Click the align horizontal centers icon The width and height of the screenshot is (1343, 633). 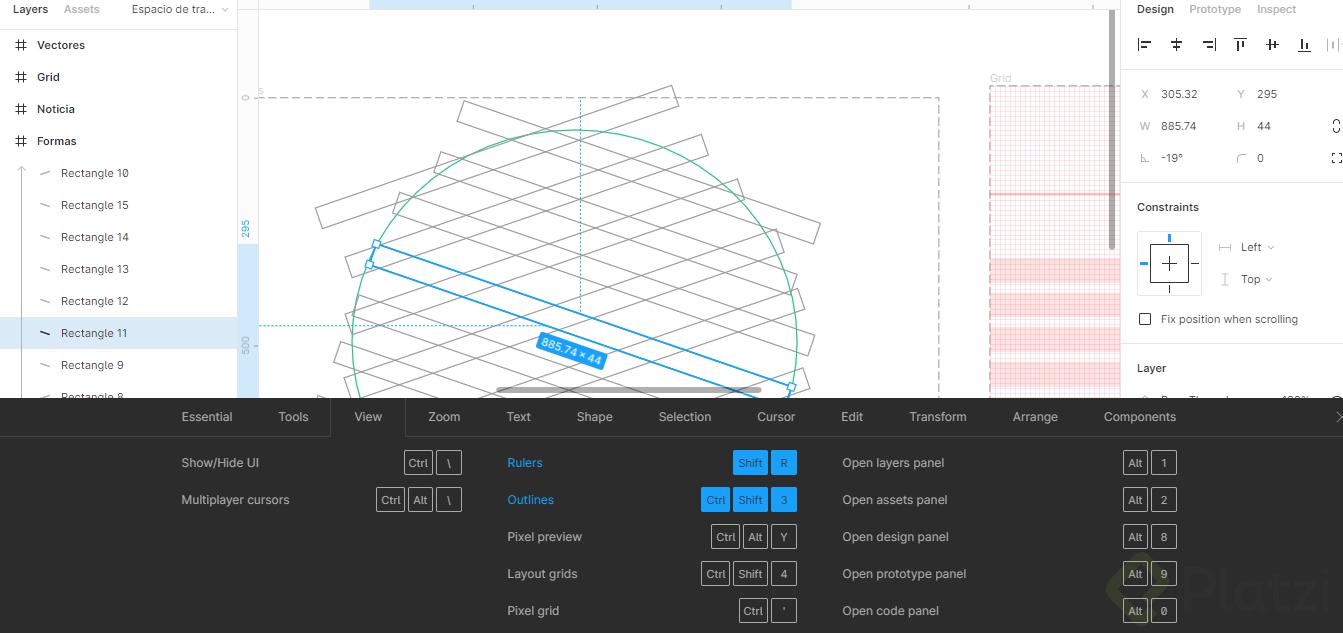click(1177, 45)
